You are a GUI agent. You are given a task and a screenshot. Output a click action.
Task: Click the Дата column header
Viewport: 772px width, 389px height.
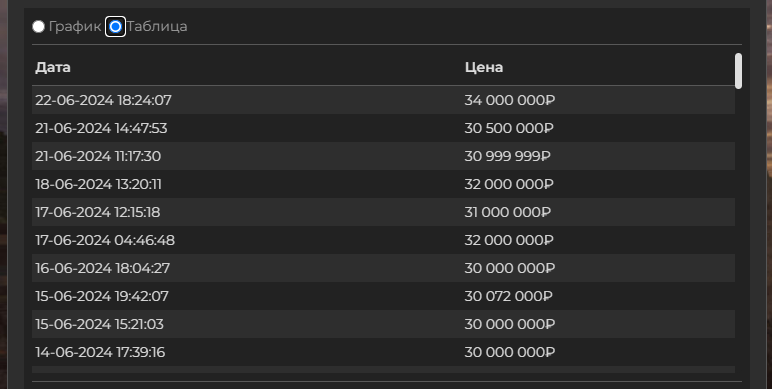coord(53,67)
